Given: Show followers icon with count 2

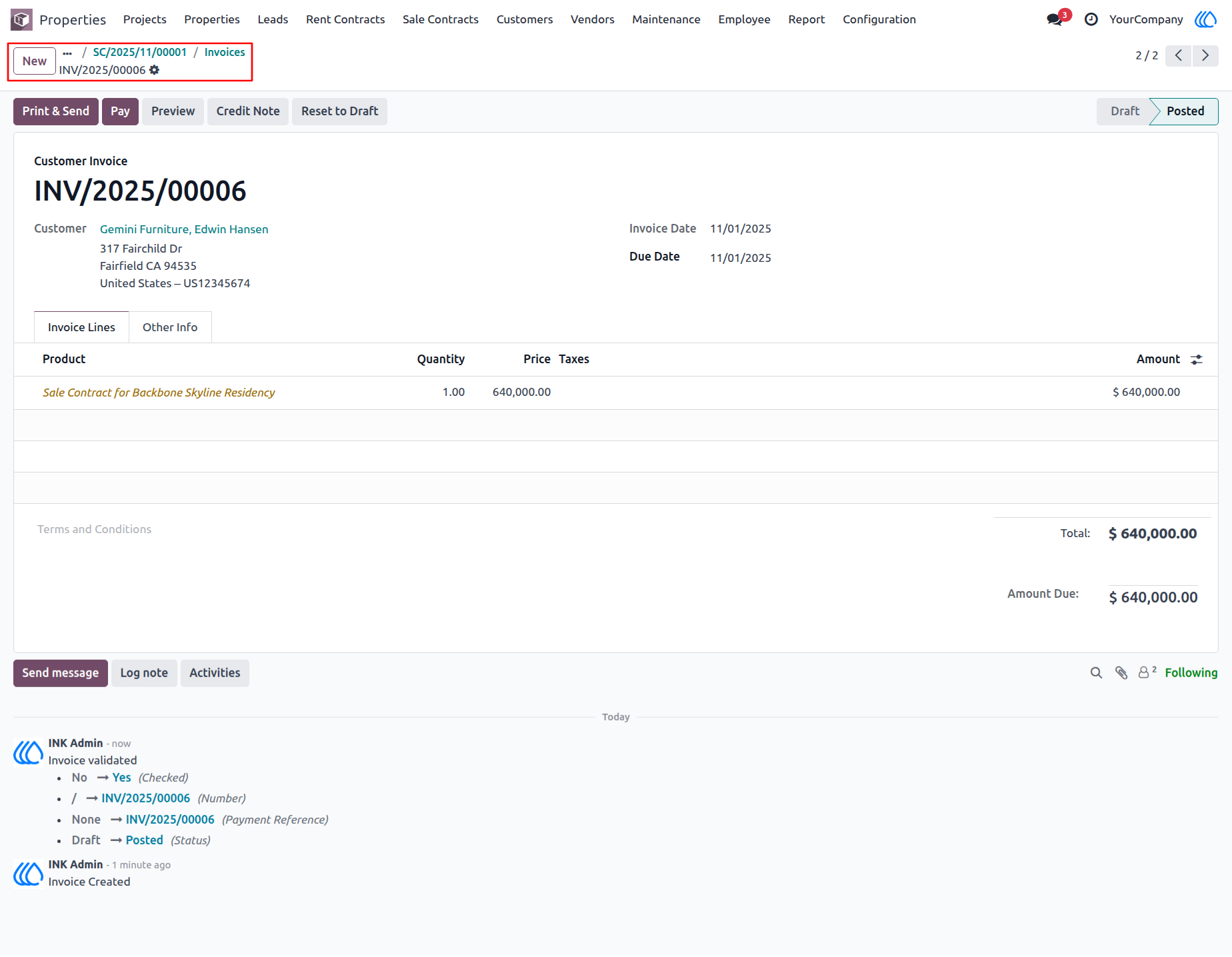Looking at the screenshot, I should (1147, 672).
